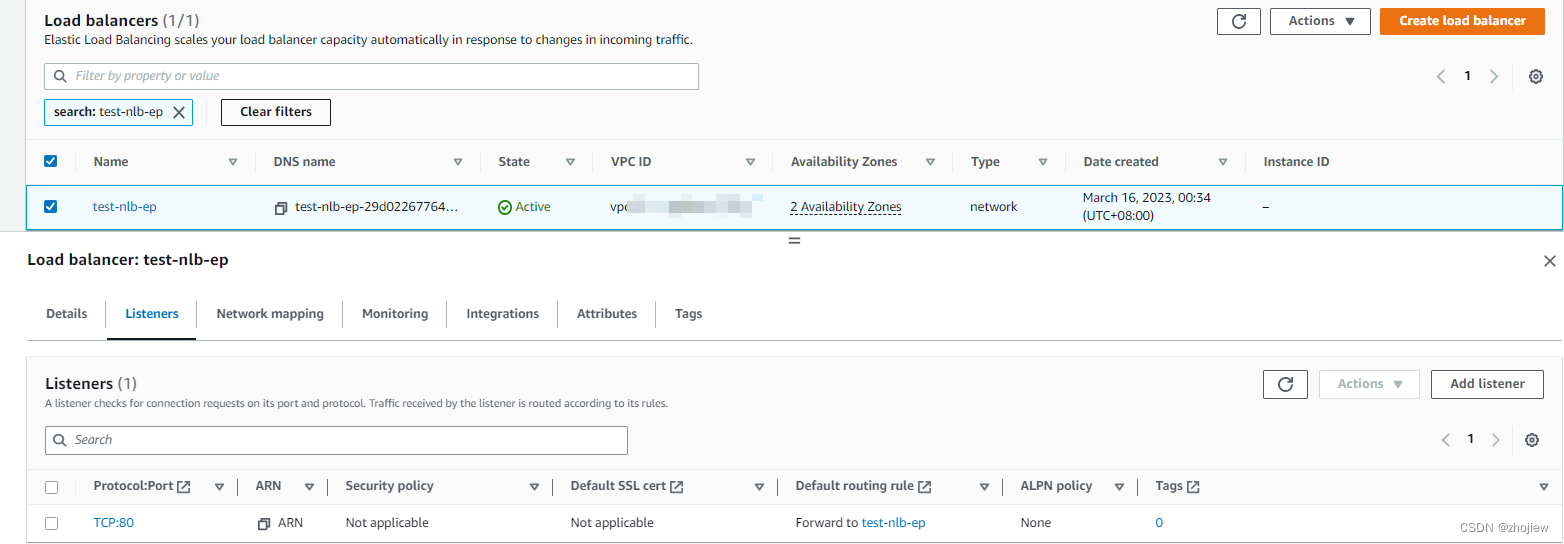Open Default routing rule external info icon
Screen dimensions: 1564x544
point(925,487)
